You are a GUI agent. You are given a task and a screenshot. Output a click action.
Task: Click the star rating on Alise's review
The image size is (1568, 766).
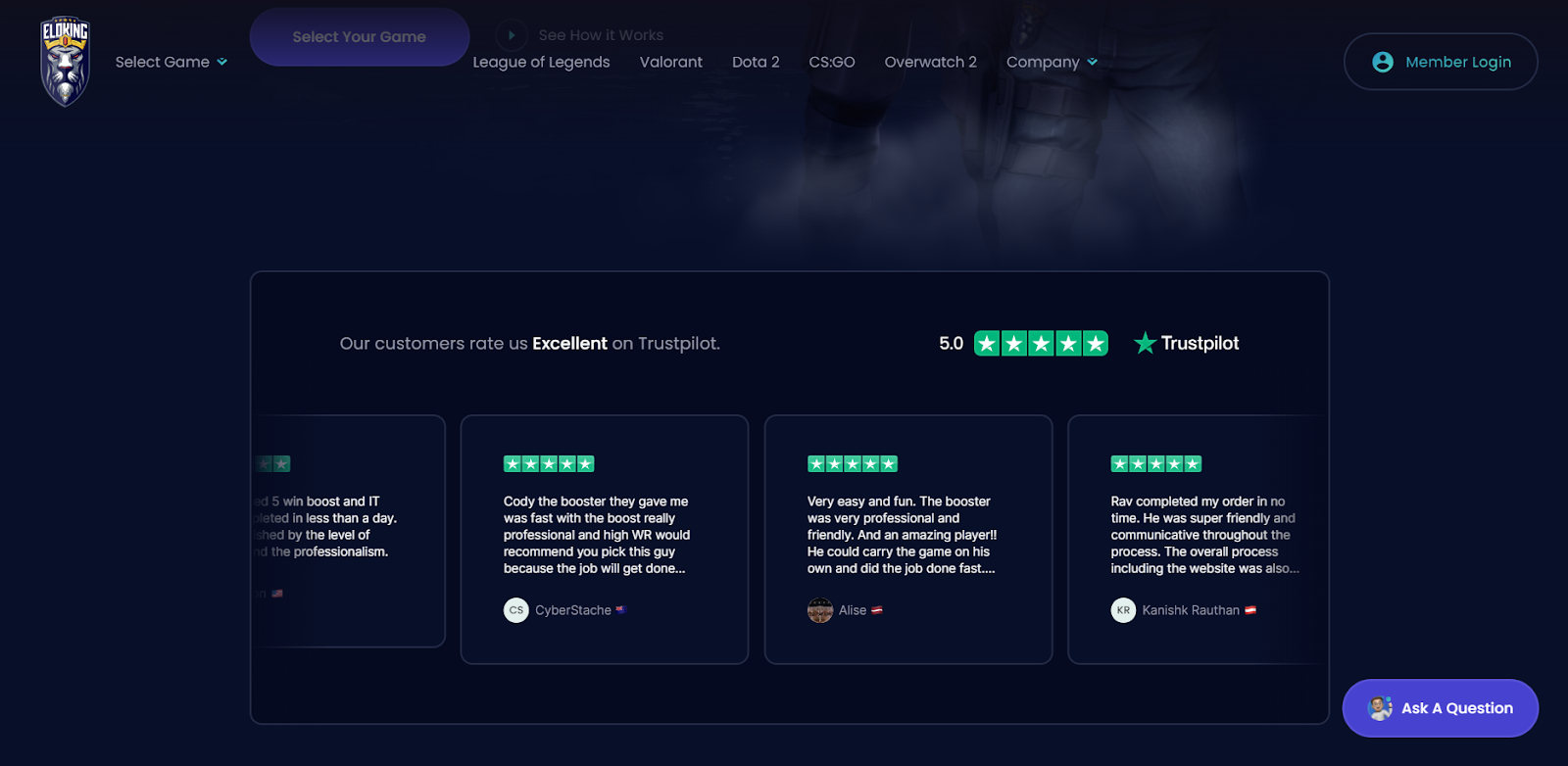(x=853, y=464)
